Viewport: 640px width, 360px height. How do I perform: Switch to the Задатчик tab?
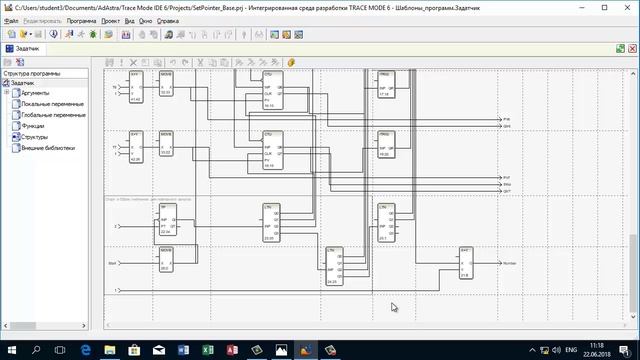tap(23, 49)
